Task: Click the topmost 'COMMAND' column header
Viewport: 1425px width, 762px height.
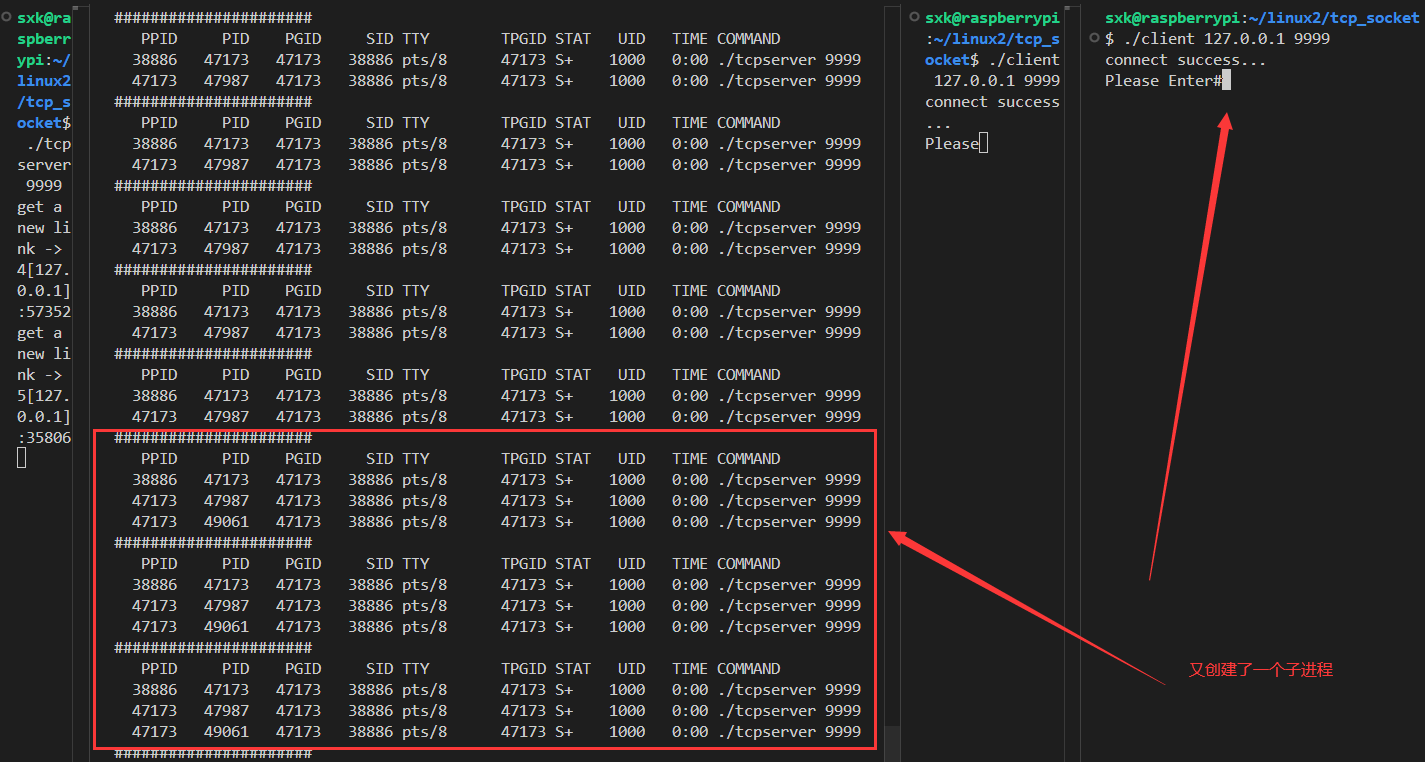Action: click(x=748, y=38)
